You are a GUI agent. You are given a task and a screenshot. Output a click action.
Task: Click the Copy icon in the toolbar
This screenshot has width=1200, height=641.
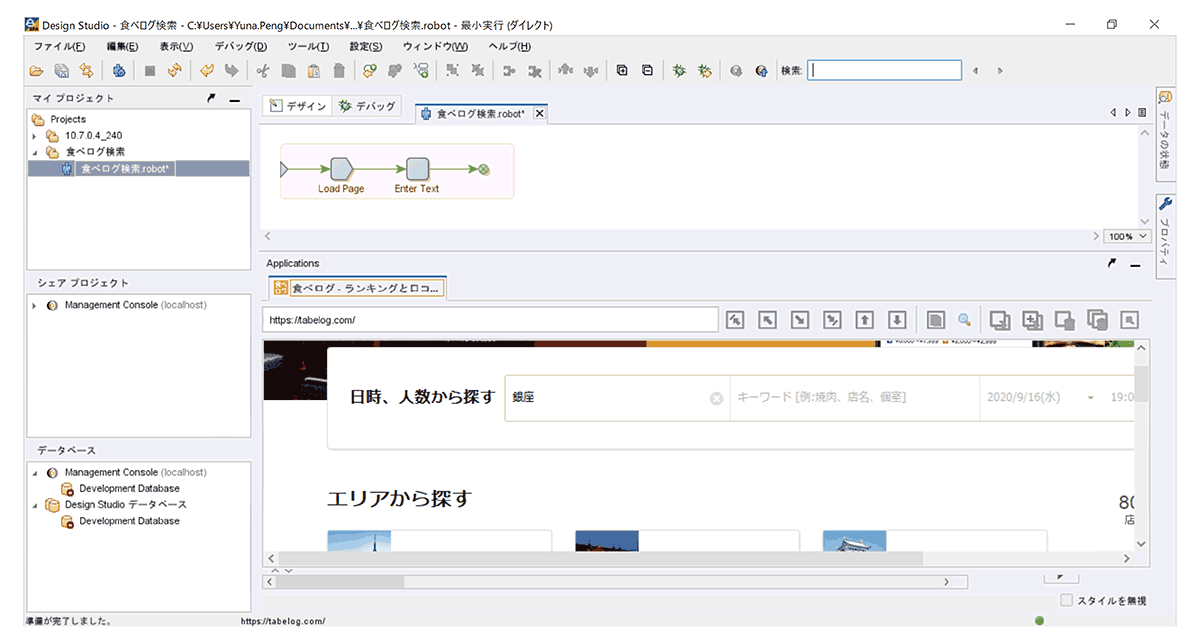coord(288,71)
